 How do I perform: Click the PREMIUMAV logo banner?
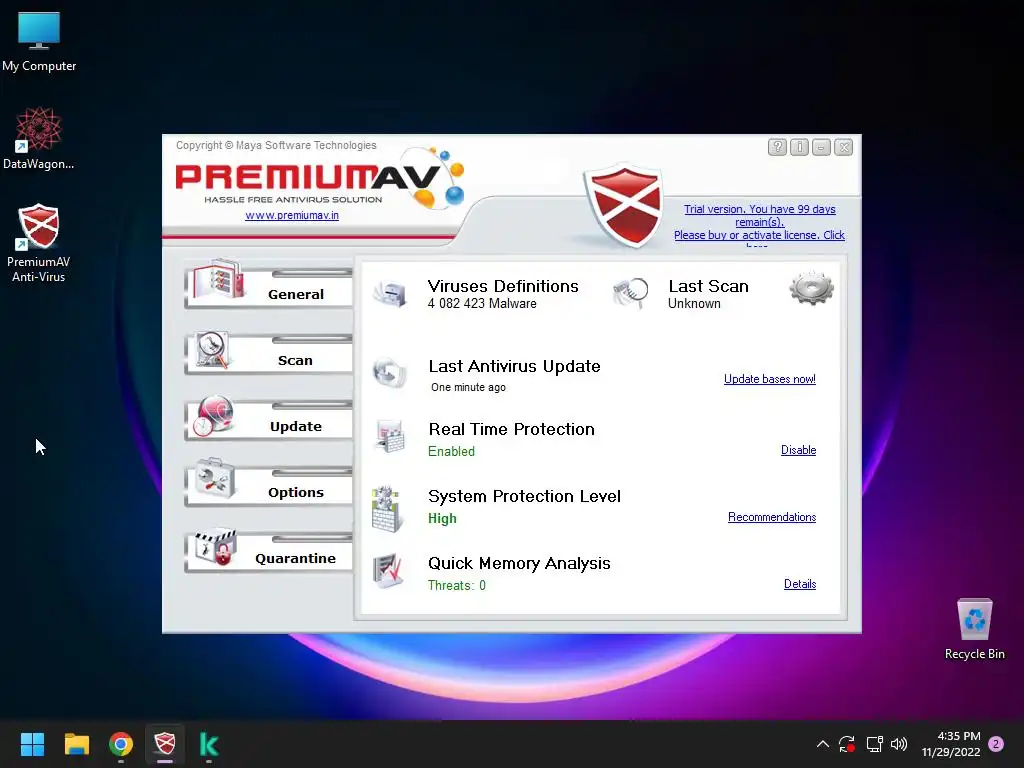tap(320, 178)
